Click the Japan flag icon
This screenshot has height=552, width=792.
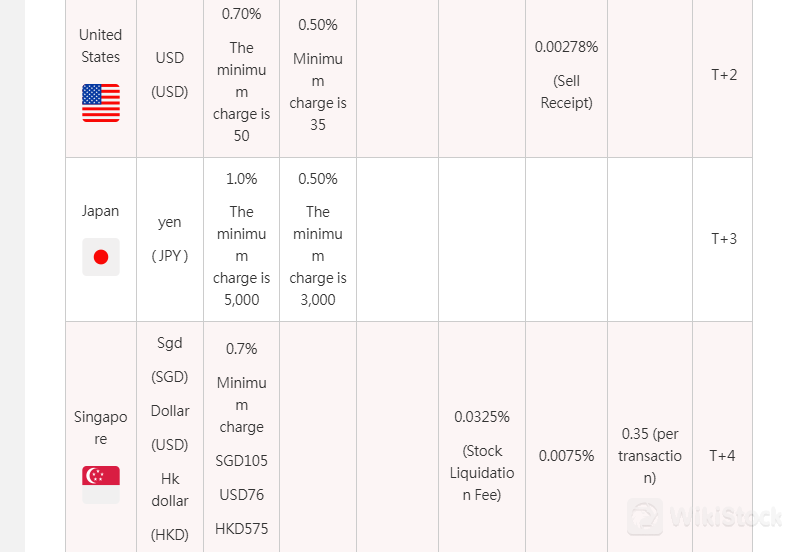101,257
